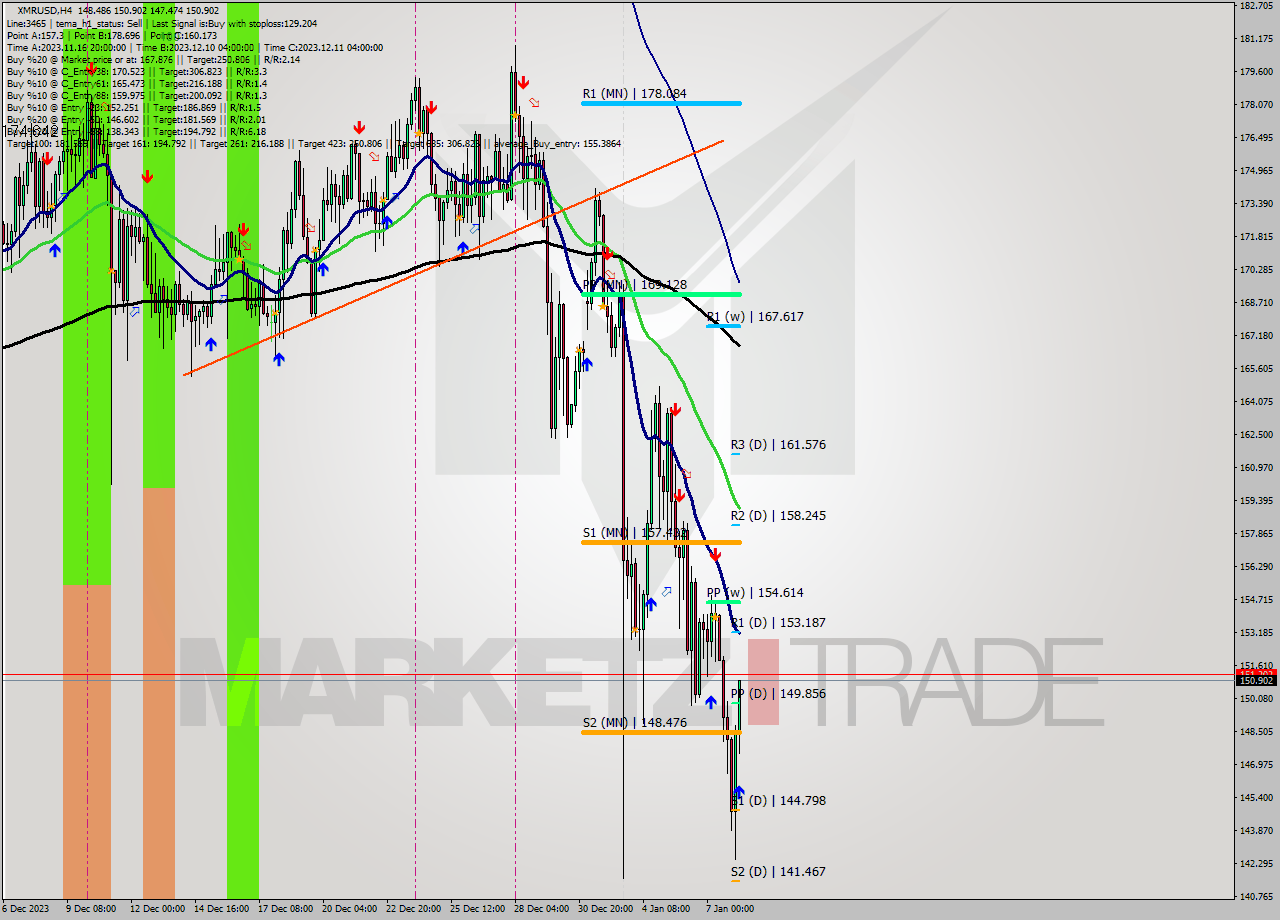Click the 146.975 price axis value
This screenshot has height=920, width=1280.
(x=1255, y=764)
